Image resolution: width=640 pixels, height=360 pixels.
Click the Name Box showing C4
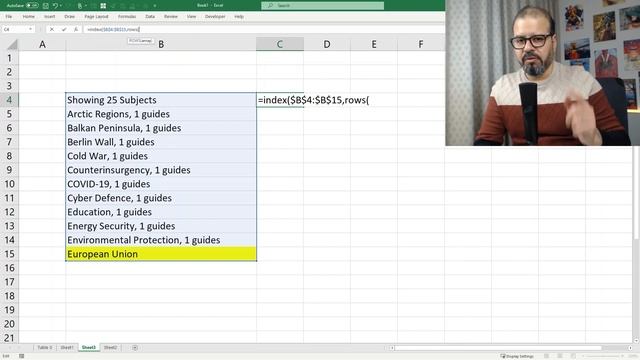[x=15, y=29]
